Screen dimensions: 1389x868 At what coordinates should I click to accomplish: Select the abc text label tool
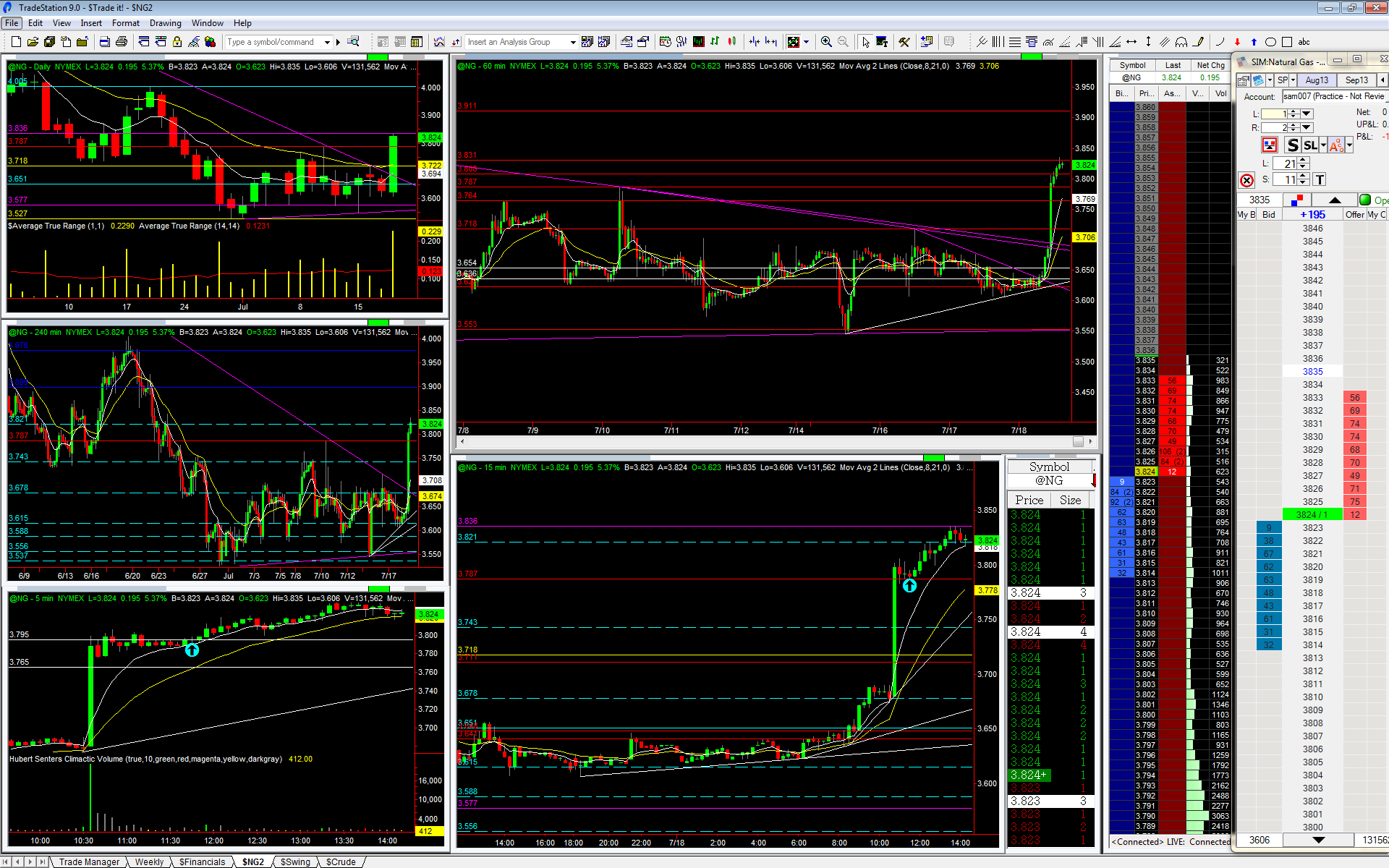1304,42
